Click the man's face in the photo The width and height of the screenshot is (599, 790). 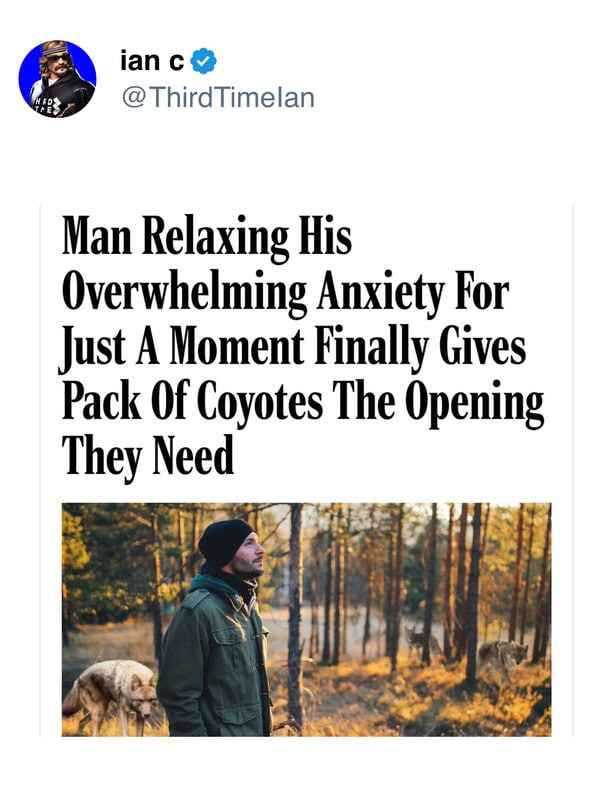[250, 557]
